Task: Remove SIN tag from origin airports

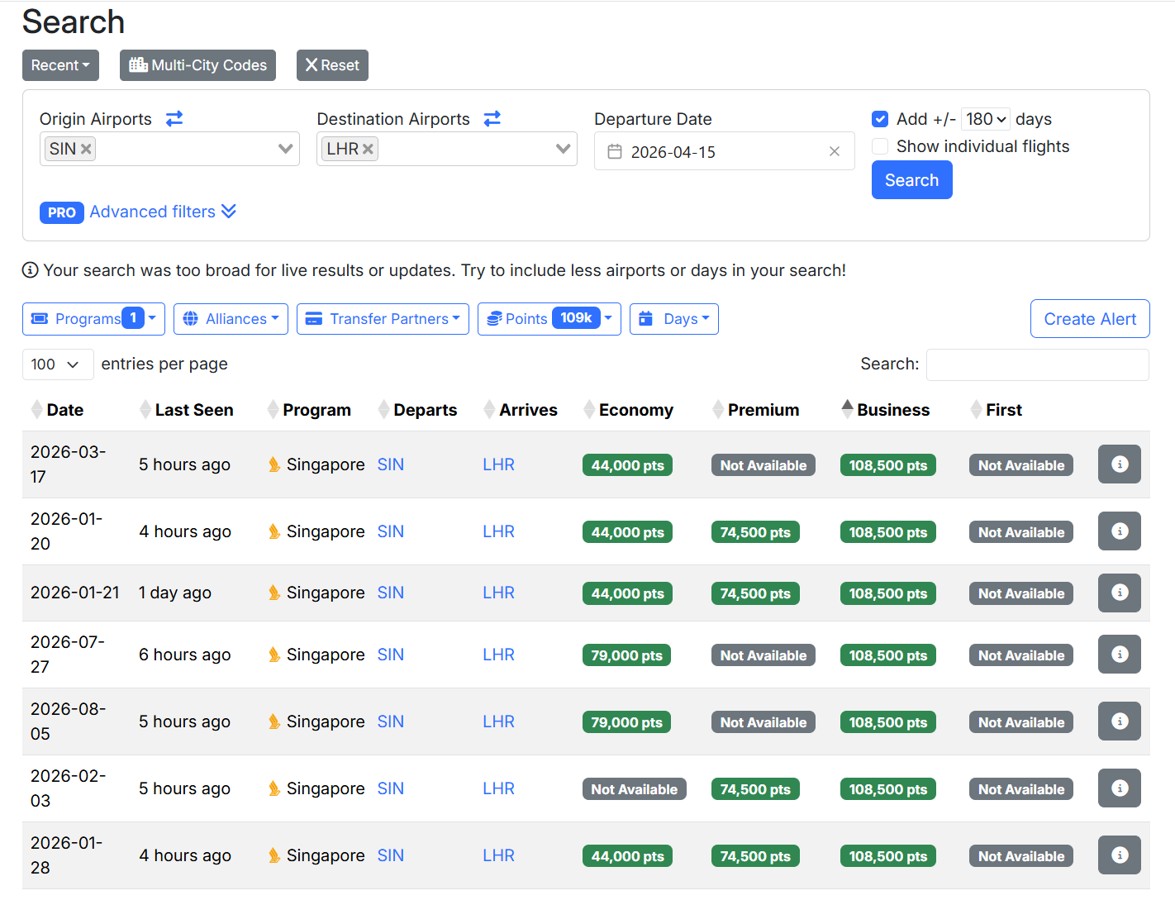Action: 87,149
